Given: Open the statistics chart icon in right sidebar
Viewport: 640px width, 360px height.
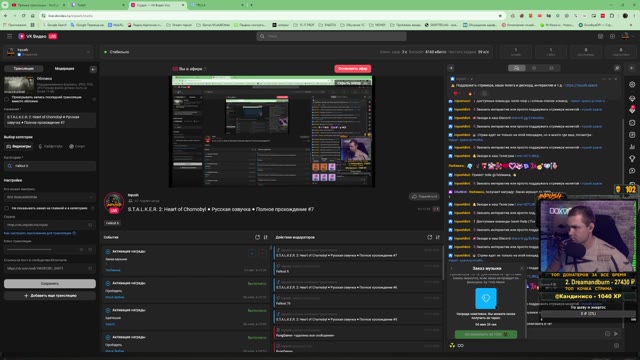Looking at the screenshot, I should 632,147.
